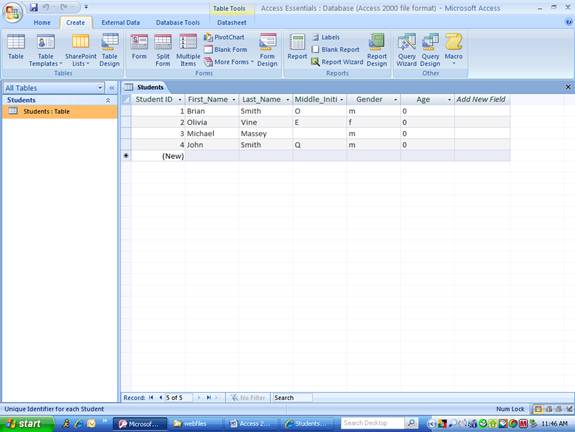Screen dimensions: 575x432
Task: Open Form Design view
Action: pos(267,50)
